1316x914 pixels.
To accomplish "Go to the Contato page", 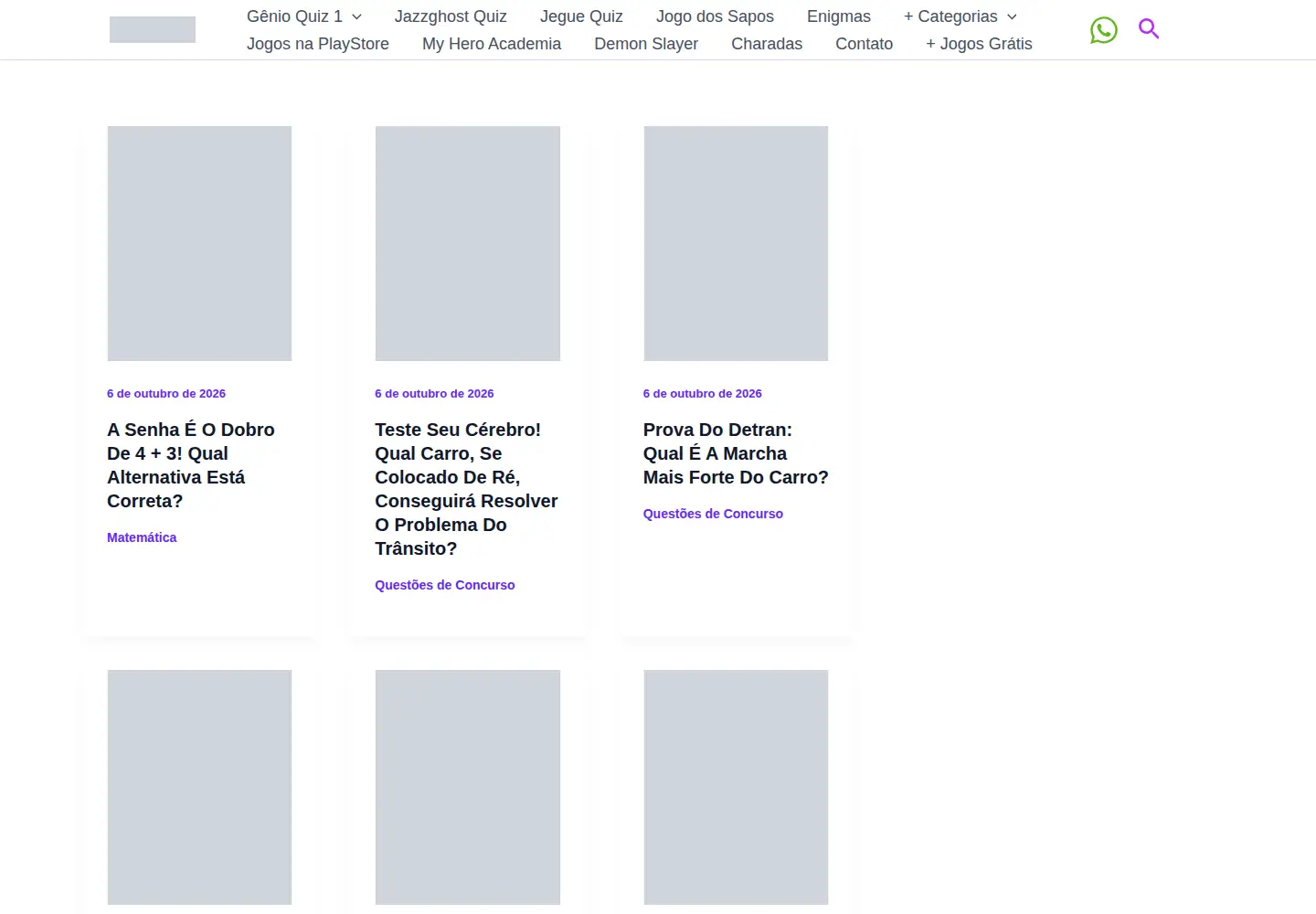I will [865, 44].
